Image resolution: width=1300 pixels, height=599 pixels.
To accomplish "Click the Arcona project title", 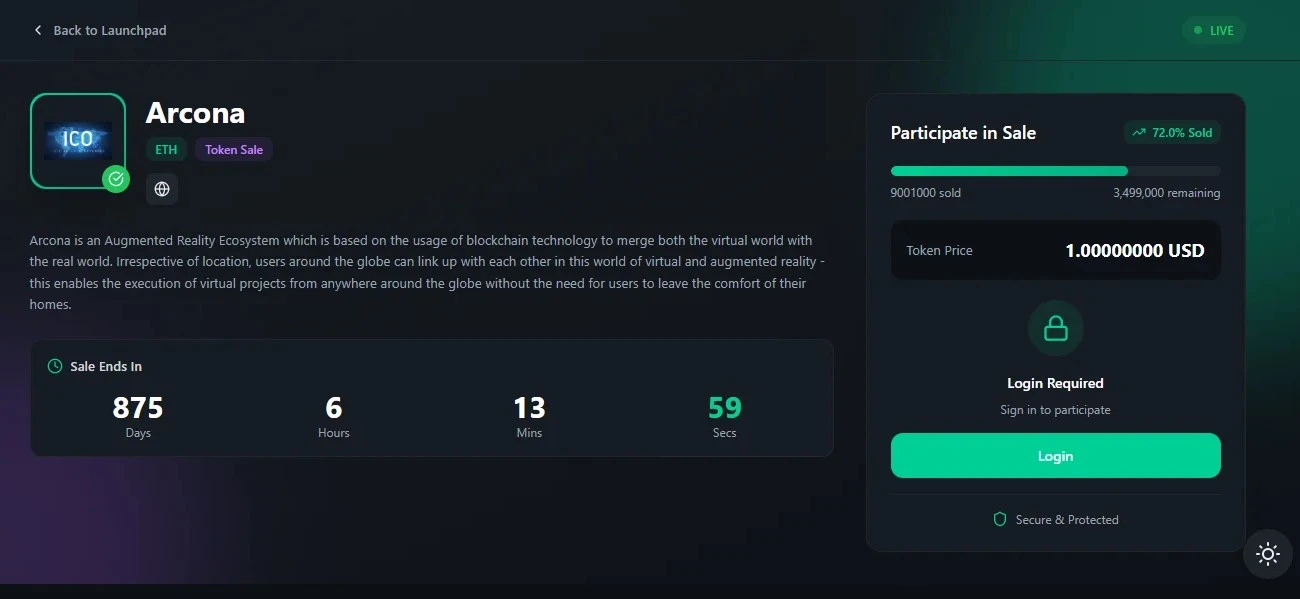I will pos(195,112).
